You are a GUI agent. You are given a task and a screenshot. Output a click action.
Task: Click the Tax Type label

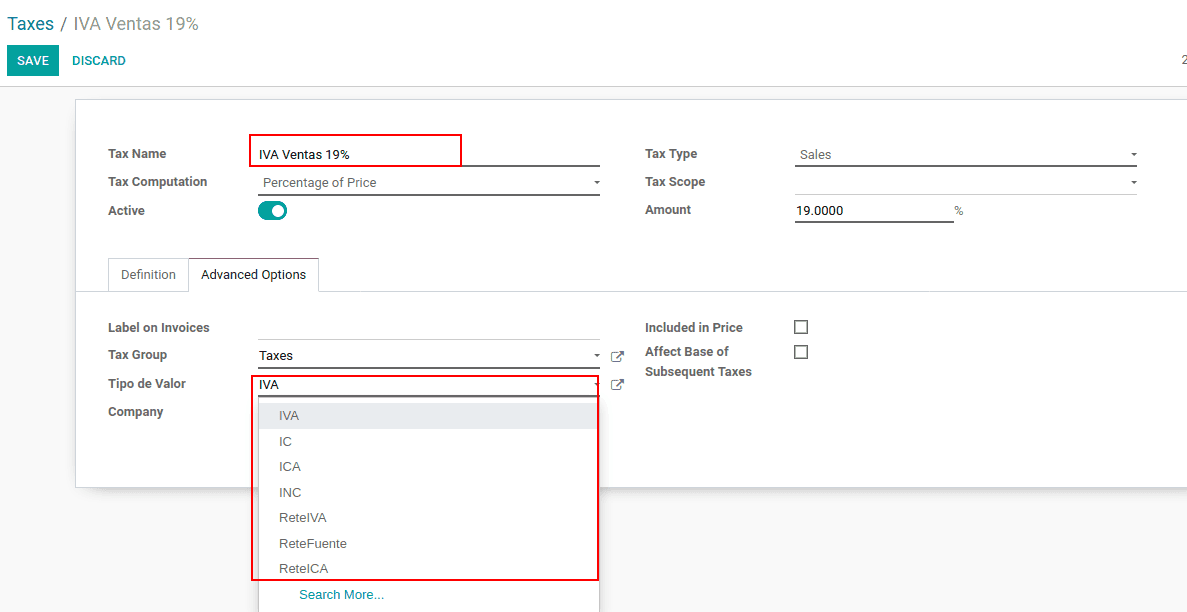[x=671, y=154]
